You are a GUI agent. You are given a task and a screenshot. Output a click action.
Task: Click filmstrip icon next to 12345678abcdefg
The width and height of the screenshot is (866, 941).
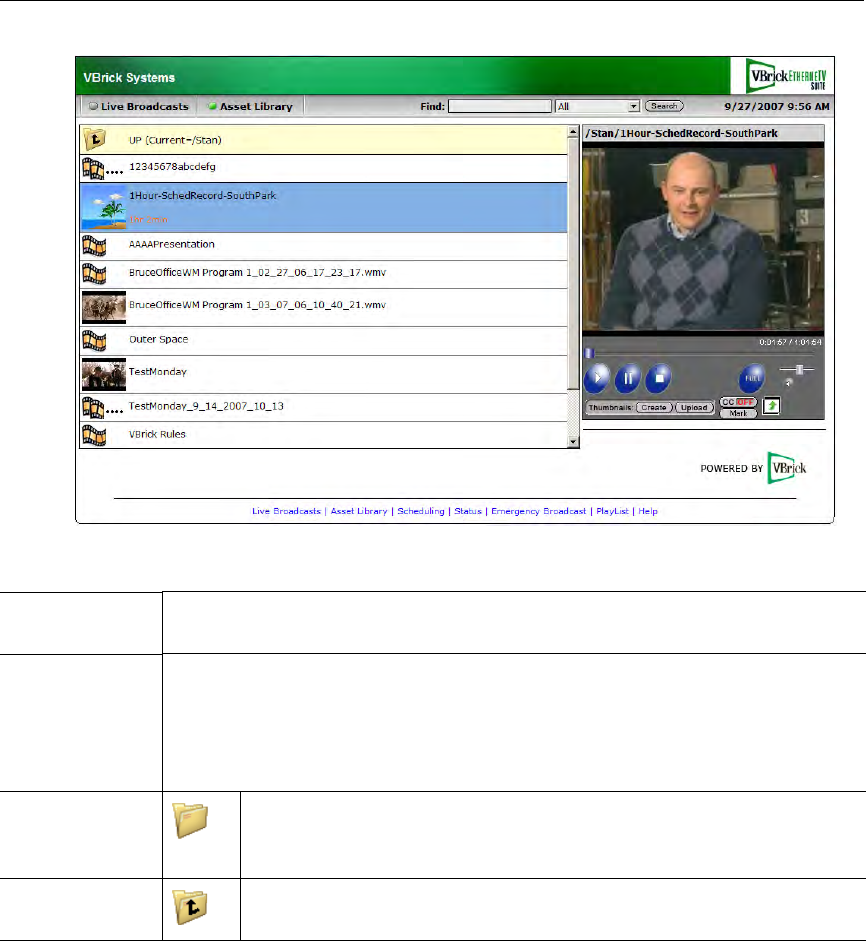[x=94, y=169]
